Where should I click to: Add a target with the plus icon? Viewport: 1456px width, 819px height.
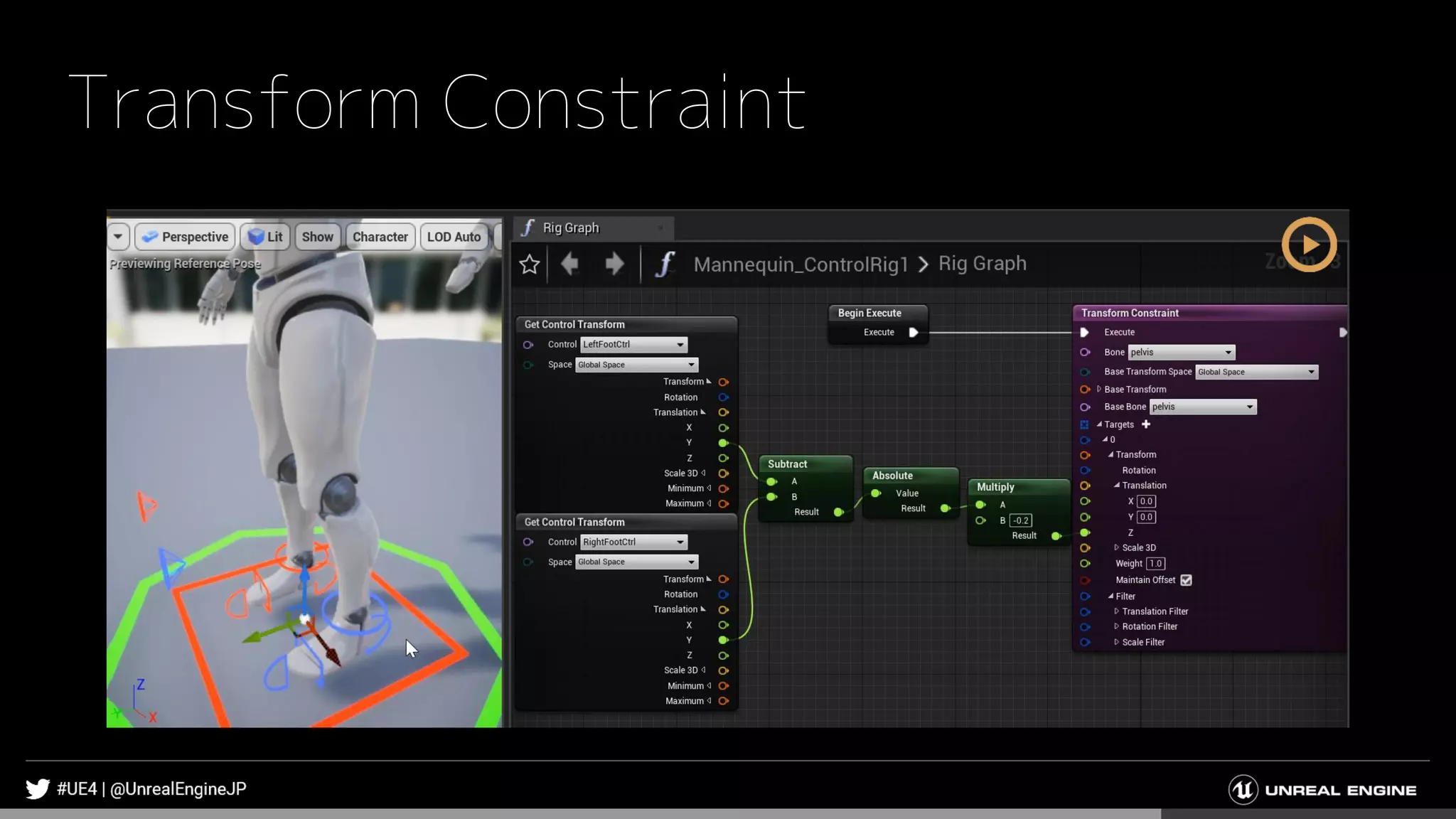click(x=1146, y=424)
